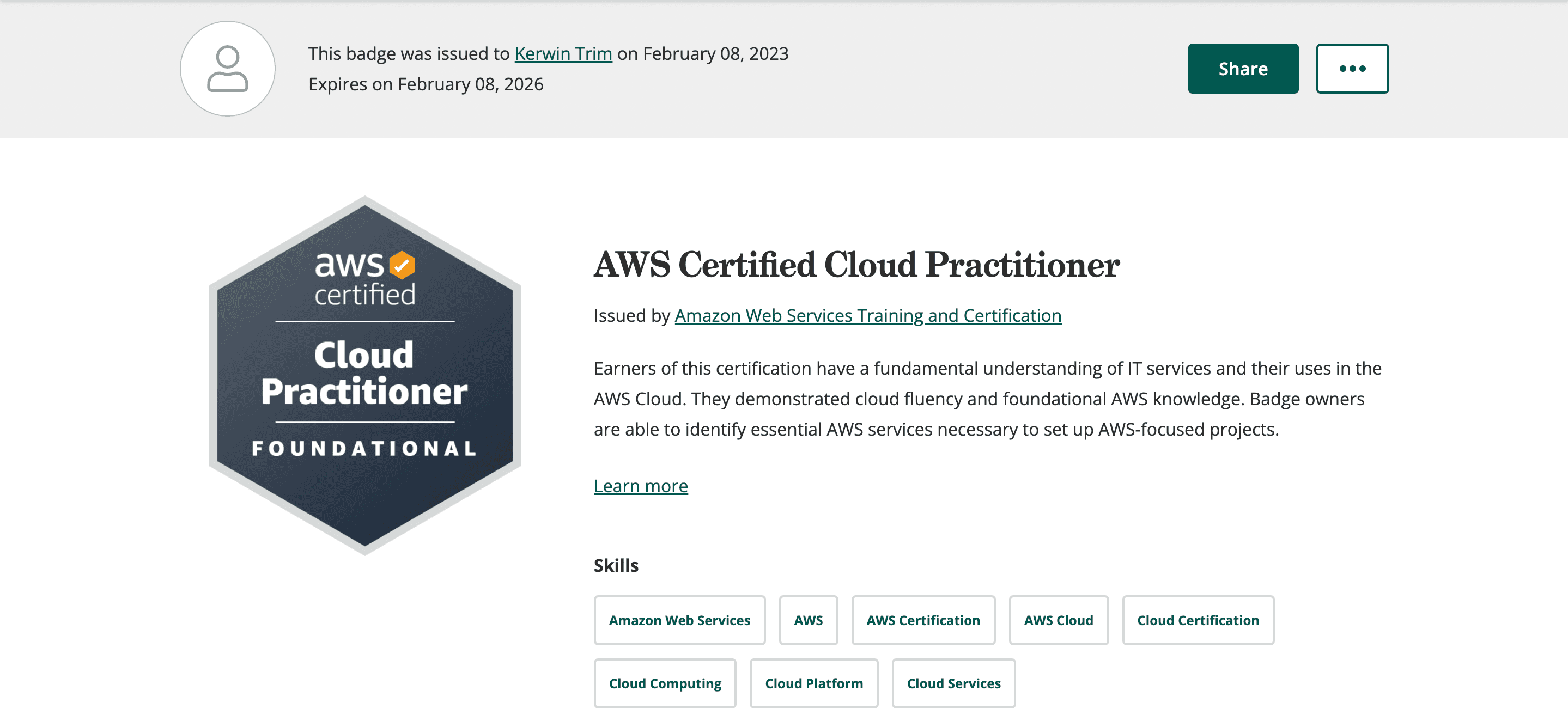This screenshot has width=1568, height=709.
Task: Click the Learn more link
Action: pos(640,486)
